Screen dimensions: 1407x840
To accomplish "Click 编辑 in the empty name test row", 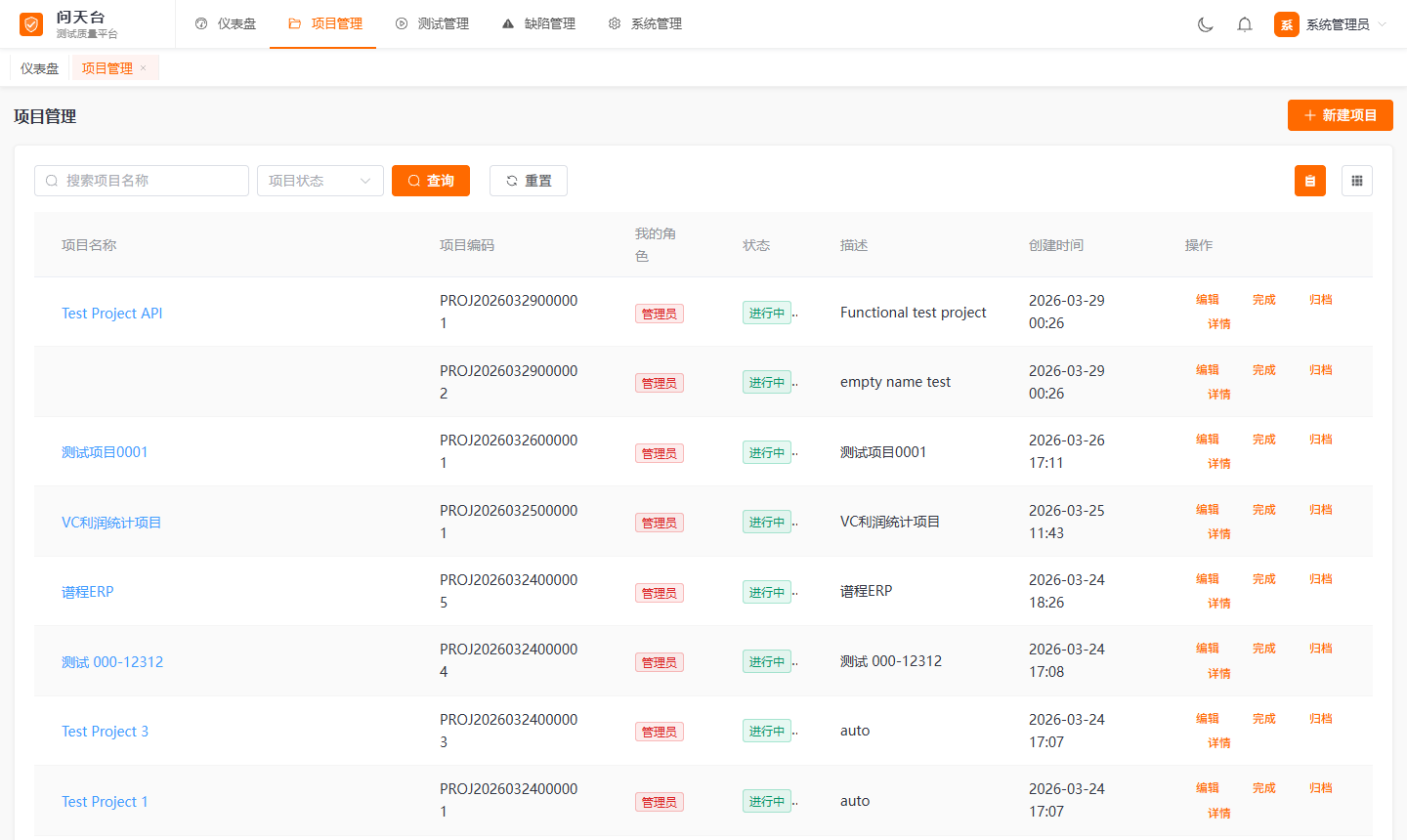I will coord(1208,370).
